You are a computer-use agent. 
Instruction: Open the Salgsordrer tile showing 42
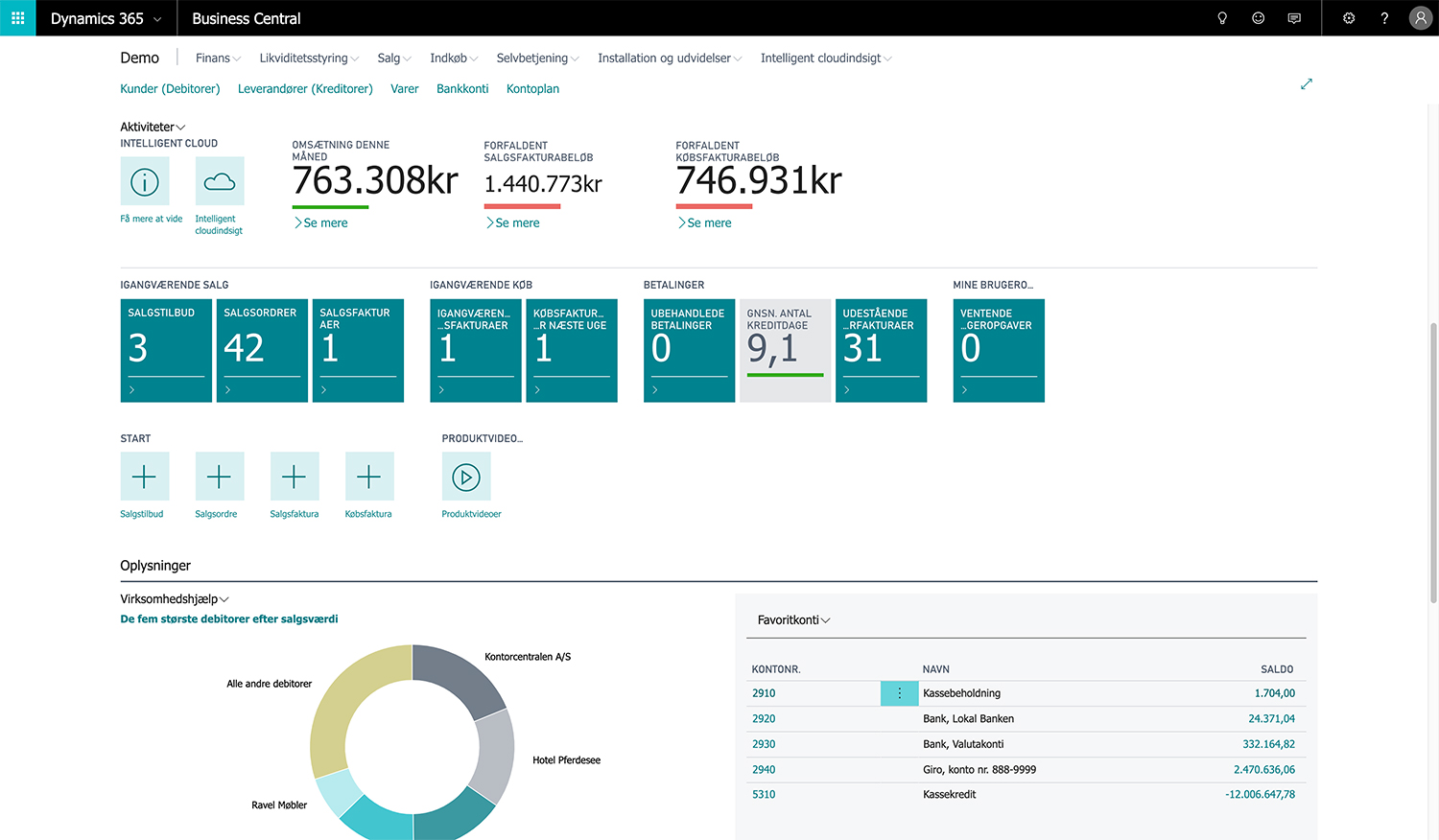click(262, 351)
